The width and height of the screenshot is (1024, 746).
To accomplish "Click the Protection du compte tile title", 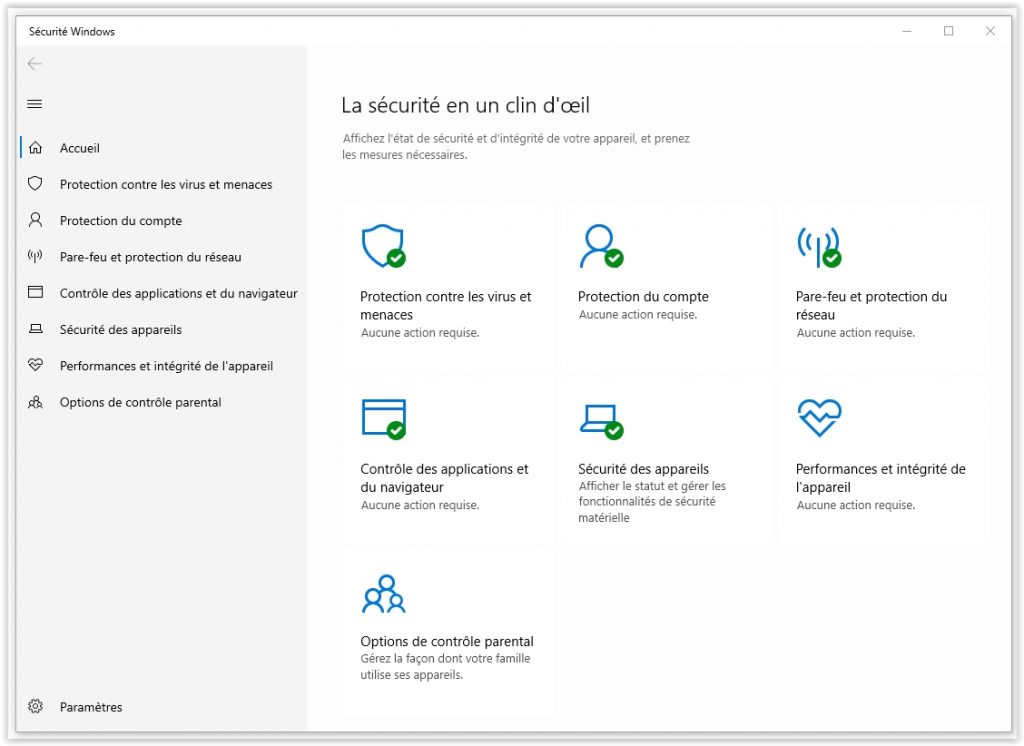I will (643, 297).
